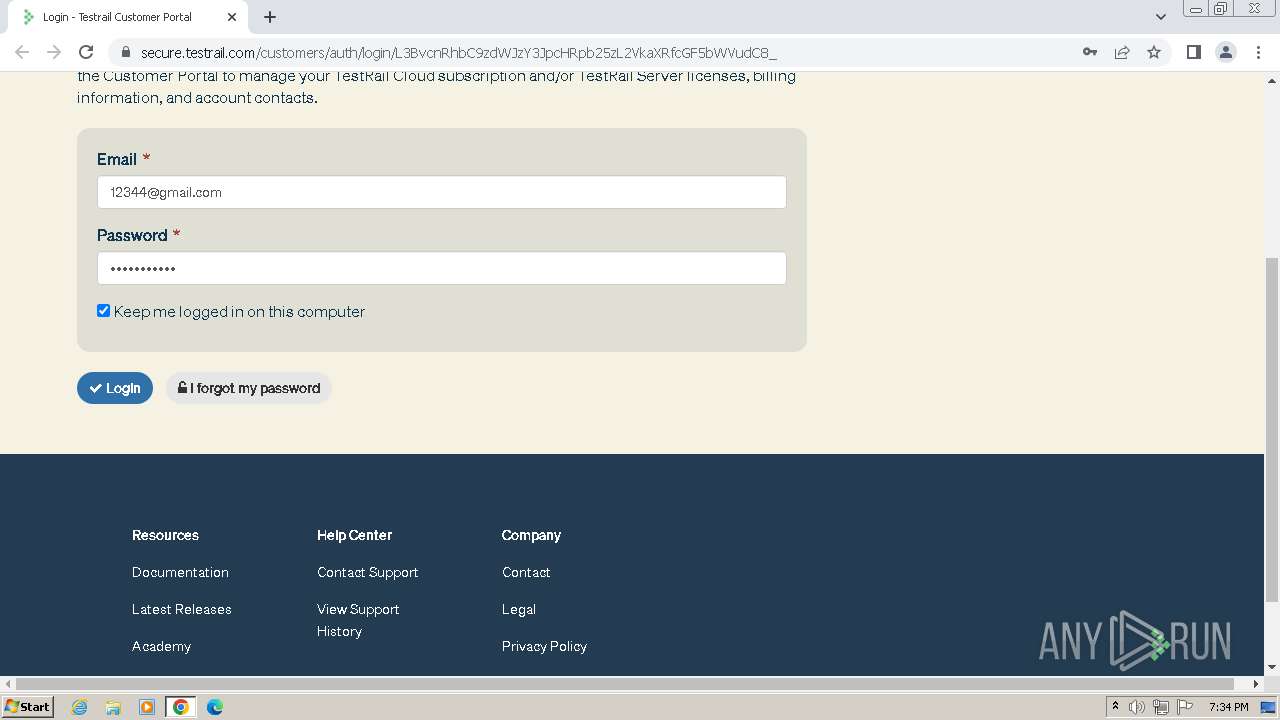The height and width of the screenshot is (720, 1280).
Task: Click the address bar URL
Action: pos(458,52)
